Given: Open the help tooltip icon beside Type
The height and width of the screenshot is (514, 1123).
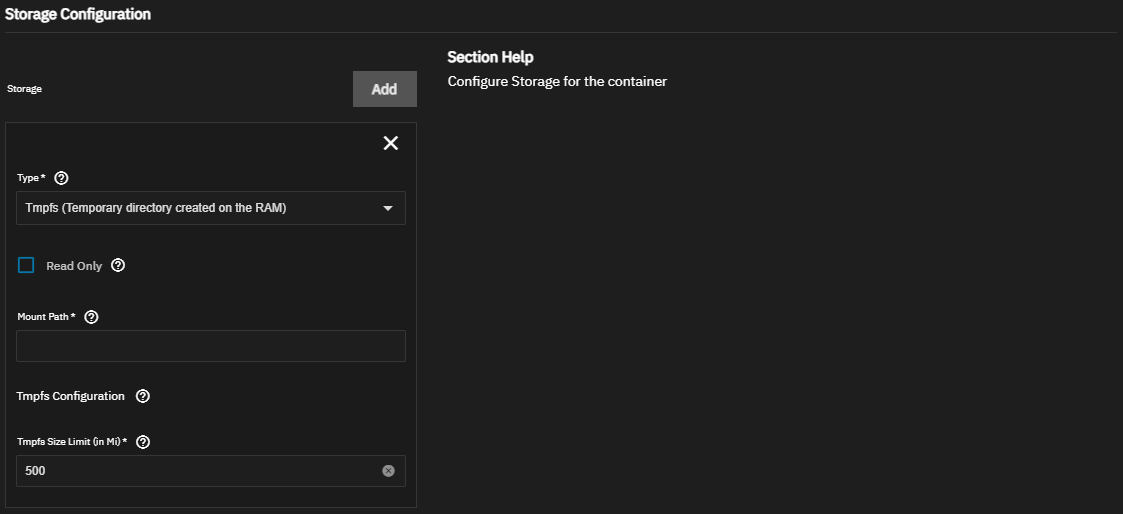Looking at the screenshot, I should pyautogui.click(x=61, y=178).
